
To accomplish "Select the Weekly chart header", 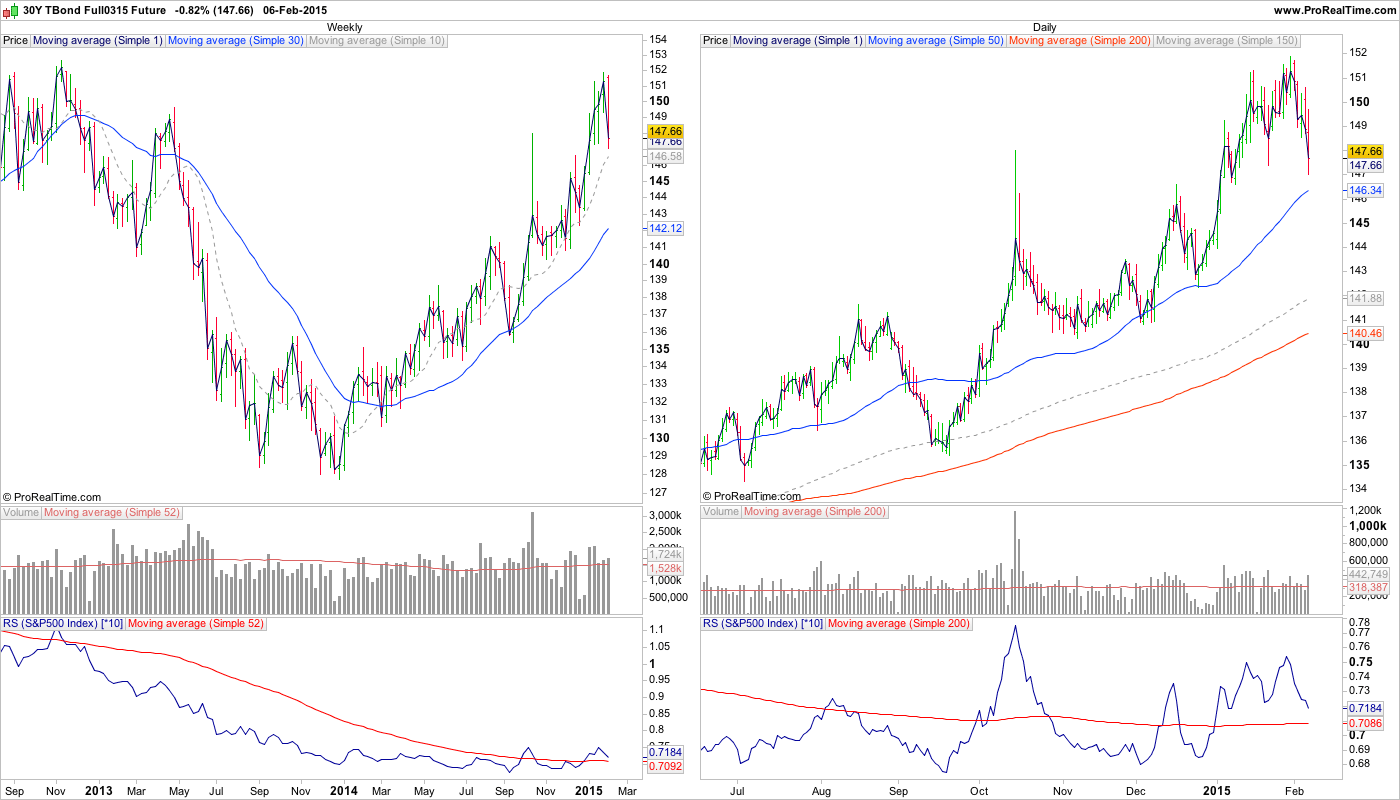I will tap(344, 27).
